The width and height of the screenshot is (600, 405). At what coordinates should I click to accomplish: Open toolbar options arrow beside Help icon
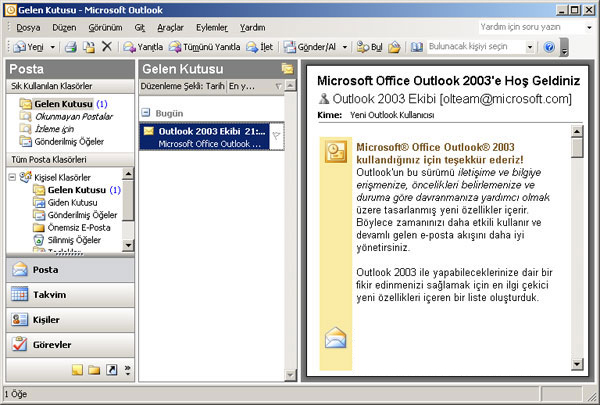[x=564, y=47]
